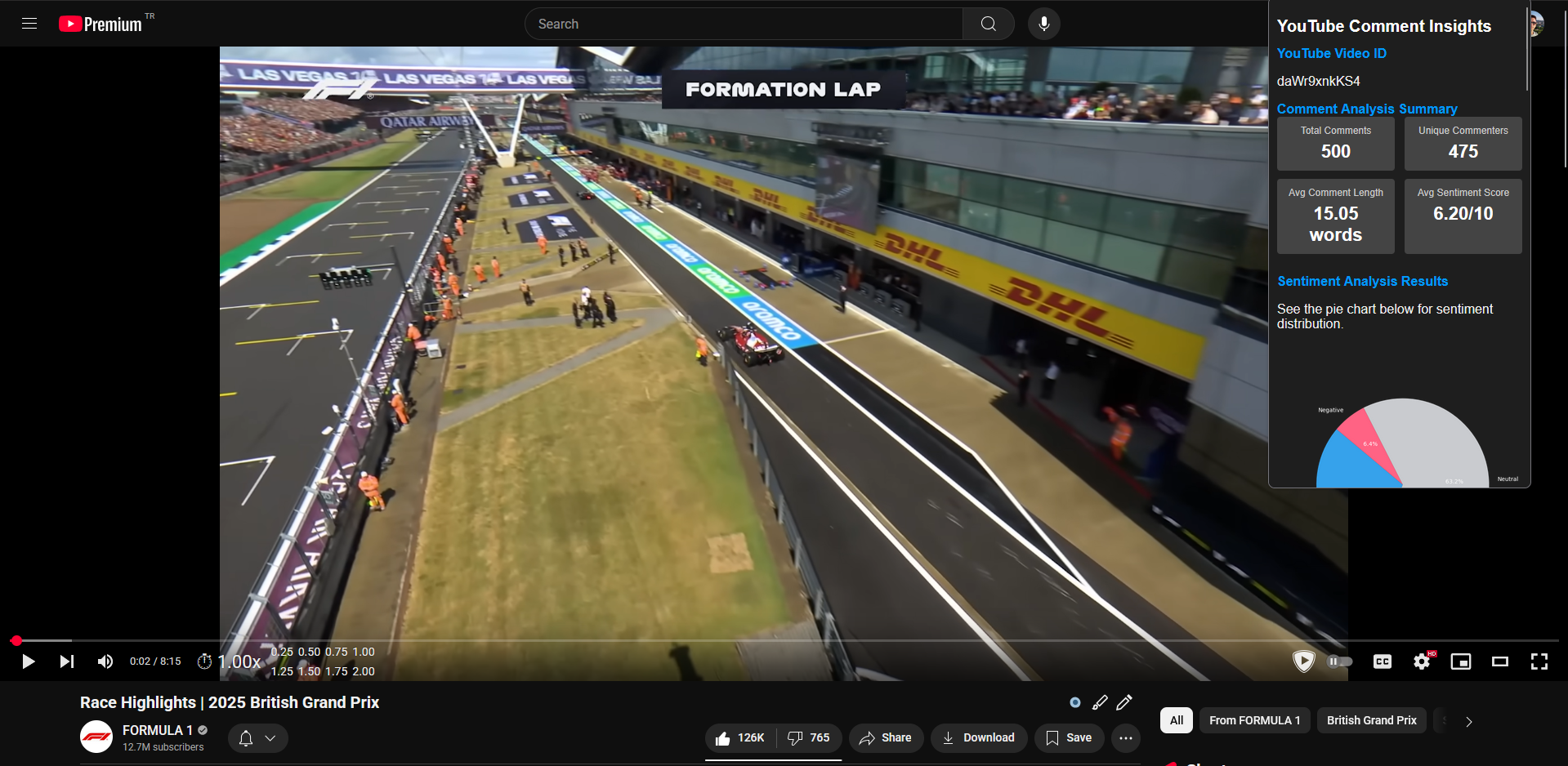Click the Avg Comment Length card
The width and height of the screenshot is (1568, 766).
click(1336, 216)
